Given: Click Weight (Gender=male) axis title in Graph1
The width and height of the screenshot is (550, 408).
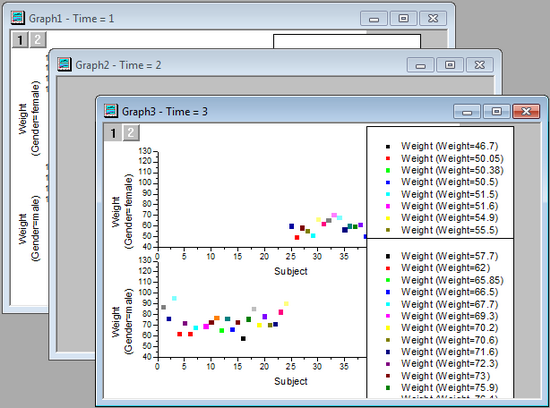Looking at the screenshot, I should [x=29, y=229].
